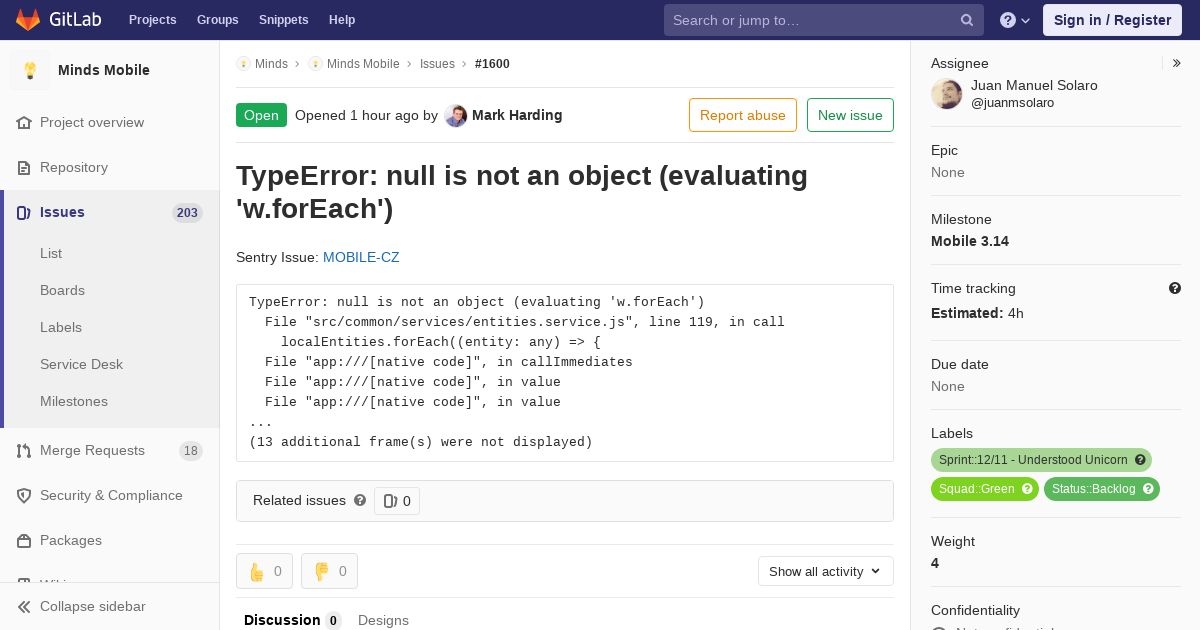1200x630 pixels.
Task: Select Issues in the sidebar
Action: pyautogui.click(x=62, y=212)
